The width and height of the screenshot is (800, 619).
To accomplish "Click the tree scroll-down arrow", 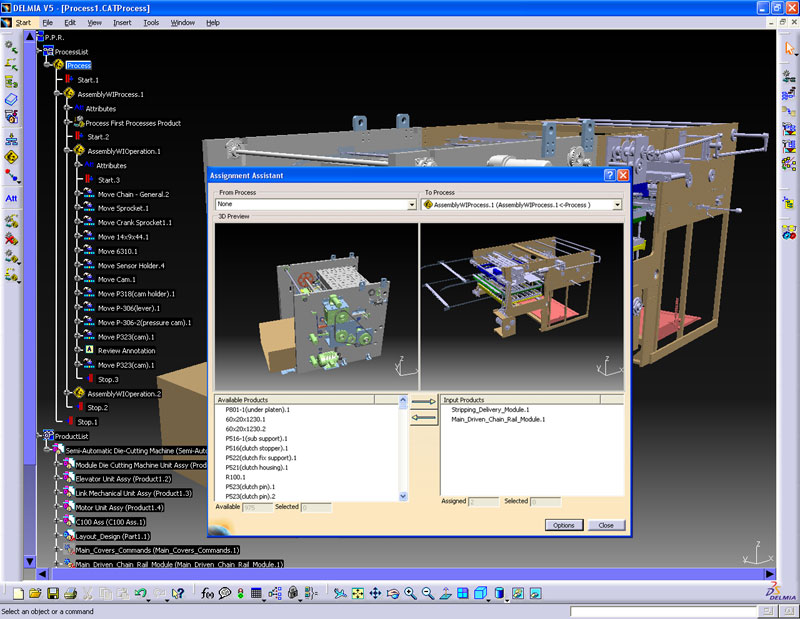I will click(30, 561).
